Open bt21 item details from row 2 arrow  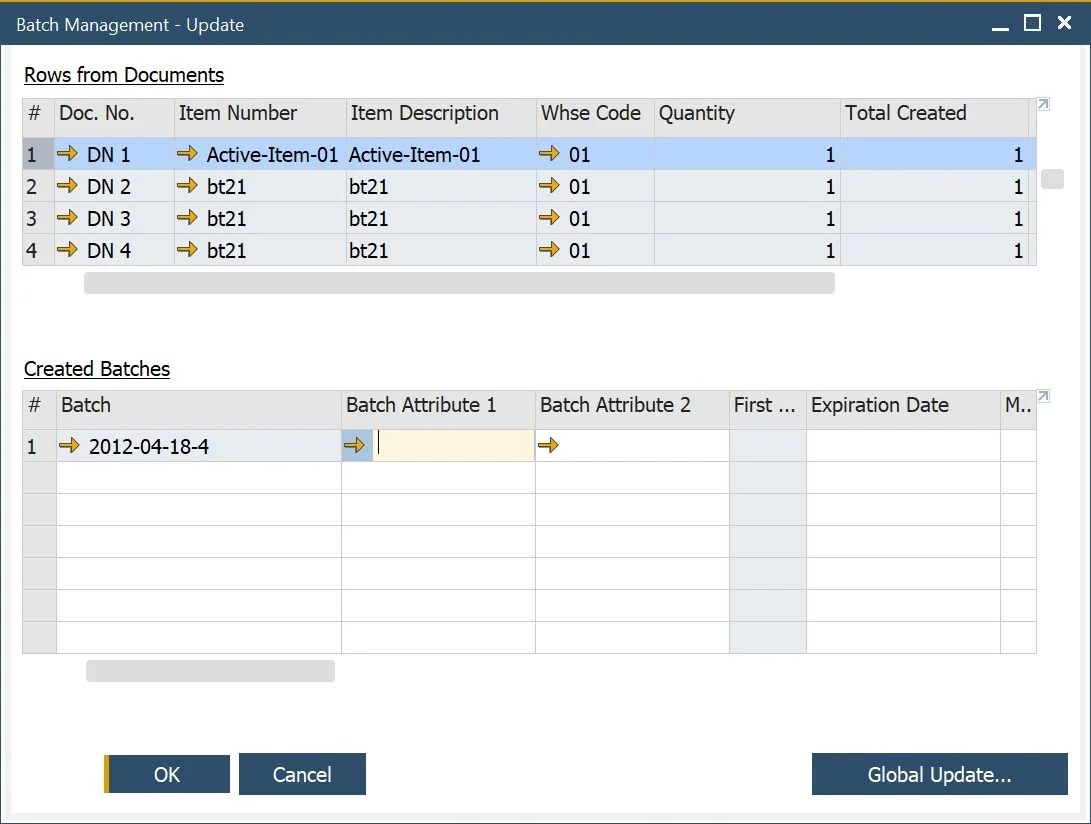(x=187, y=186)
